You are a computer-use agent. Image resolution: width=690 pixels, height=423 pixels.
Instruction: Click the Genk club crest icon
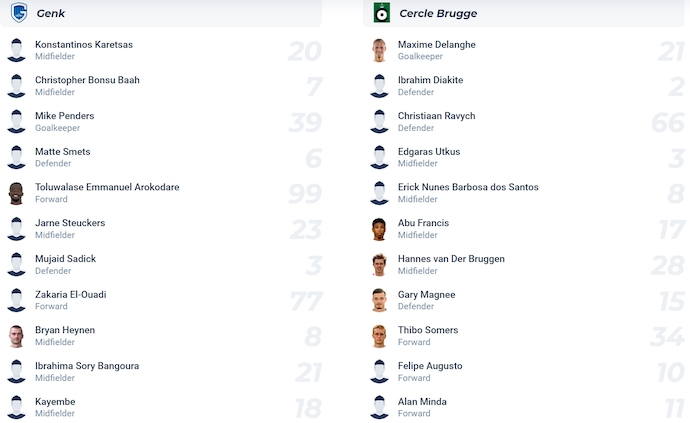[16, 13]
